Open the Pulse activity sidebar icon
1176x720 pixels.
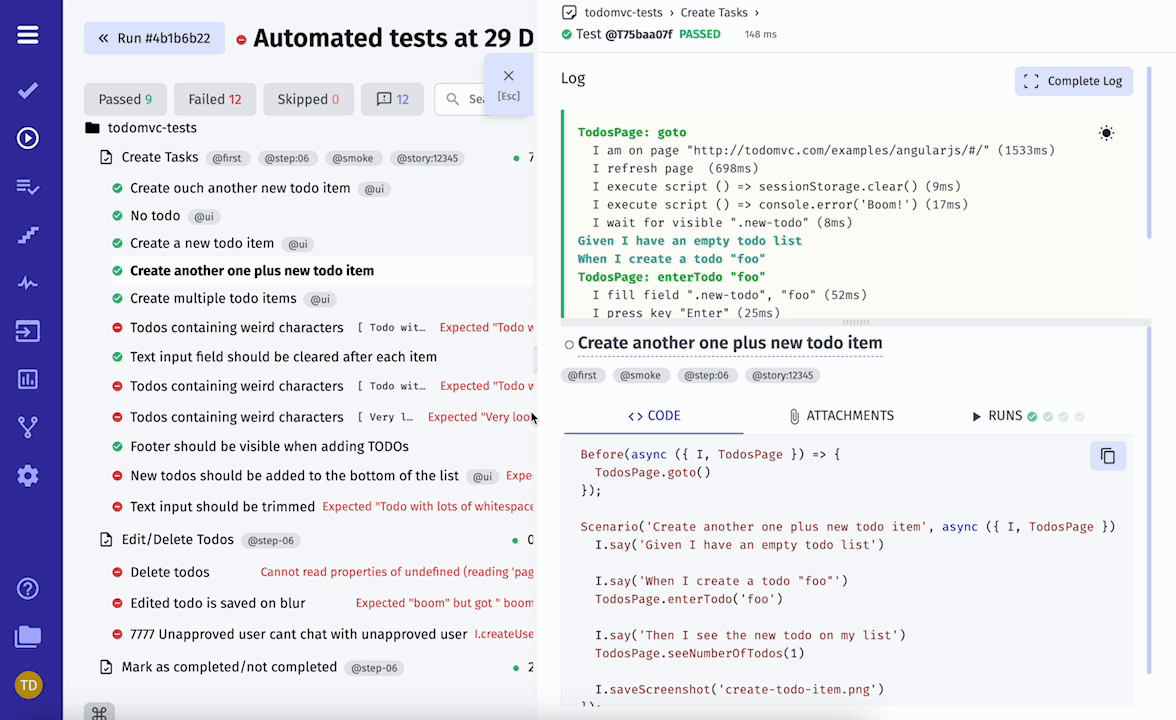coord(28,284)
